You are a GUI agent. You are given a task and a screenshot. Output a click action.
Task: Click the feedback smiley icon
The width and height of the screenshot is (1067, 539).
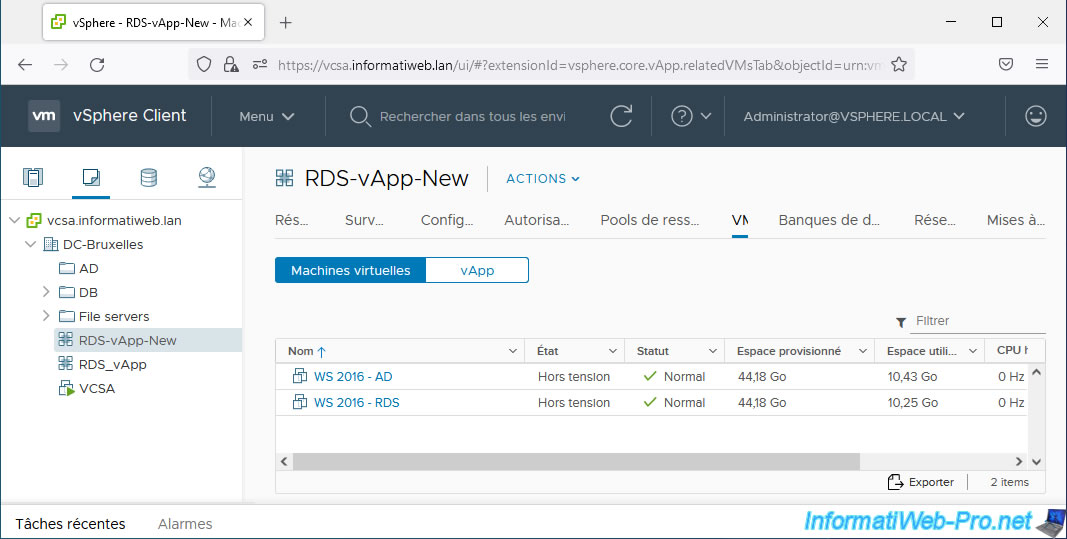(x=1036, y=116)
